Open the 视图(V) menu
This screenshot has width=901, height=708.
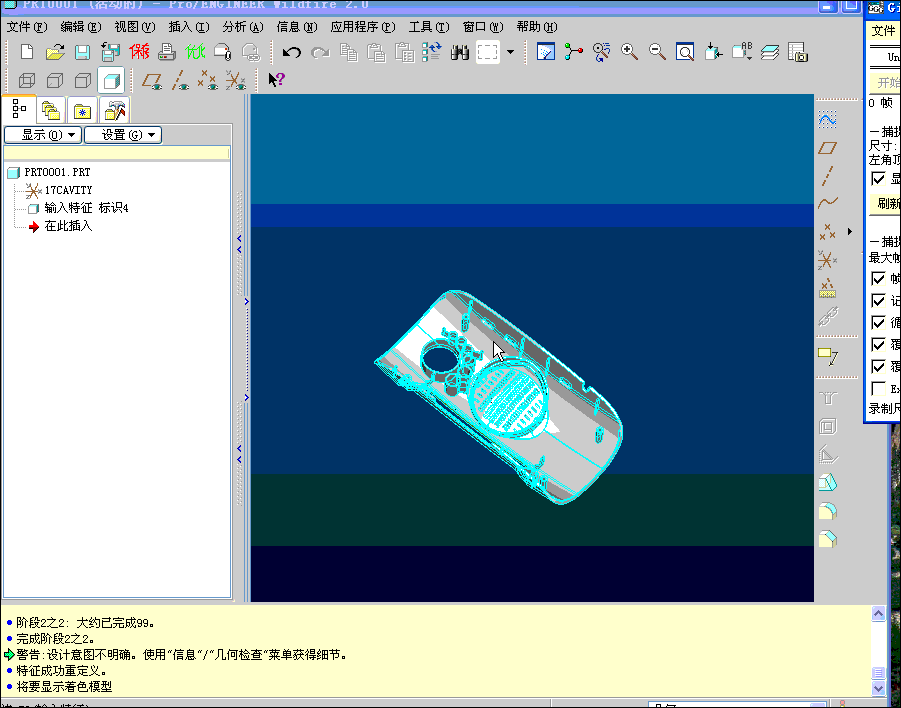135,27
